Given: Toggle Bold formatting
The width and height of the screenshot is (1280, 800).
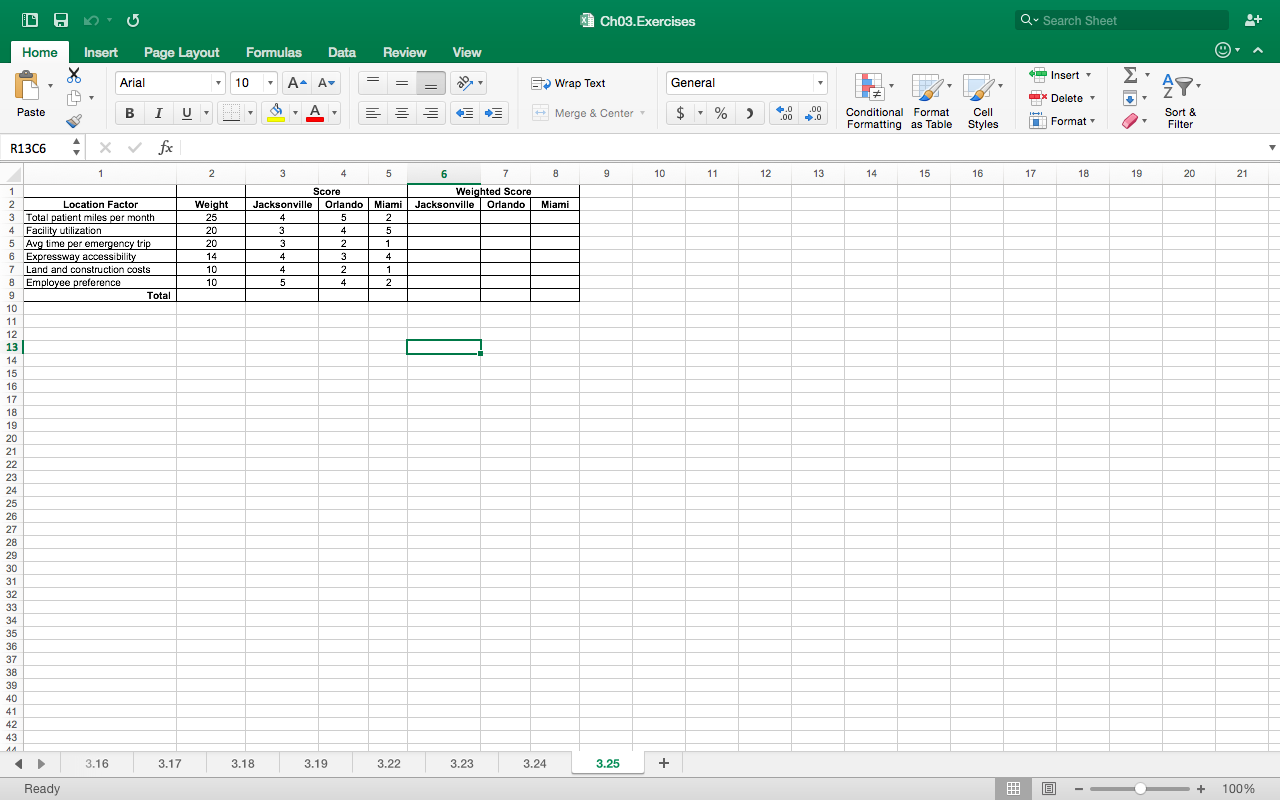Looking at the screenshot, I should point(130,114).
